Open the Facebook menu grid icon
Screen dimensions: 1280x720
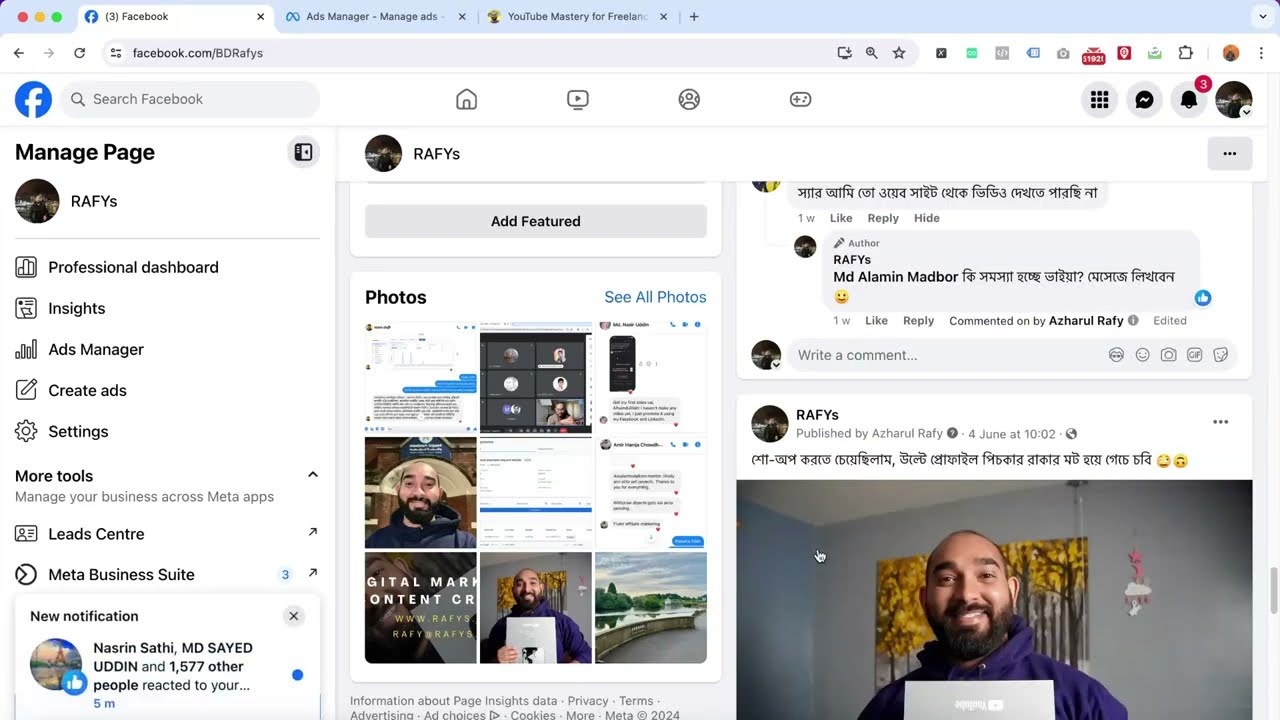1100,99
